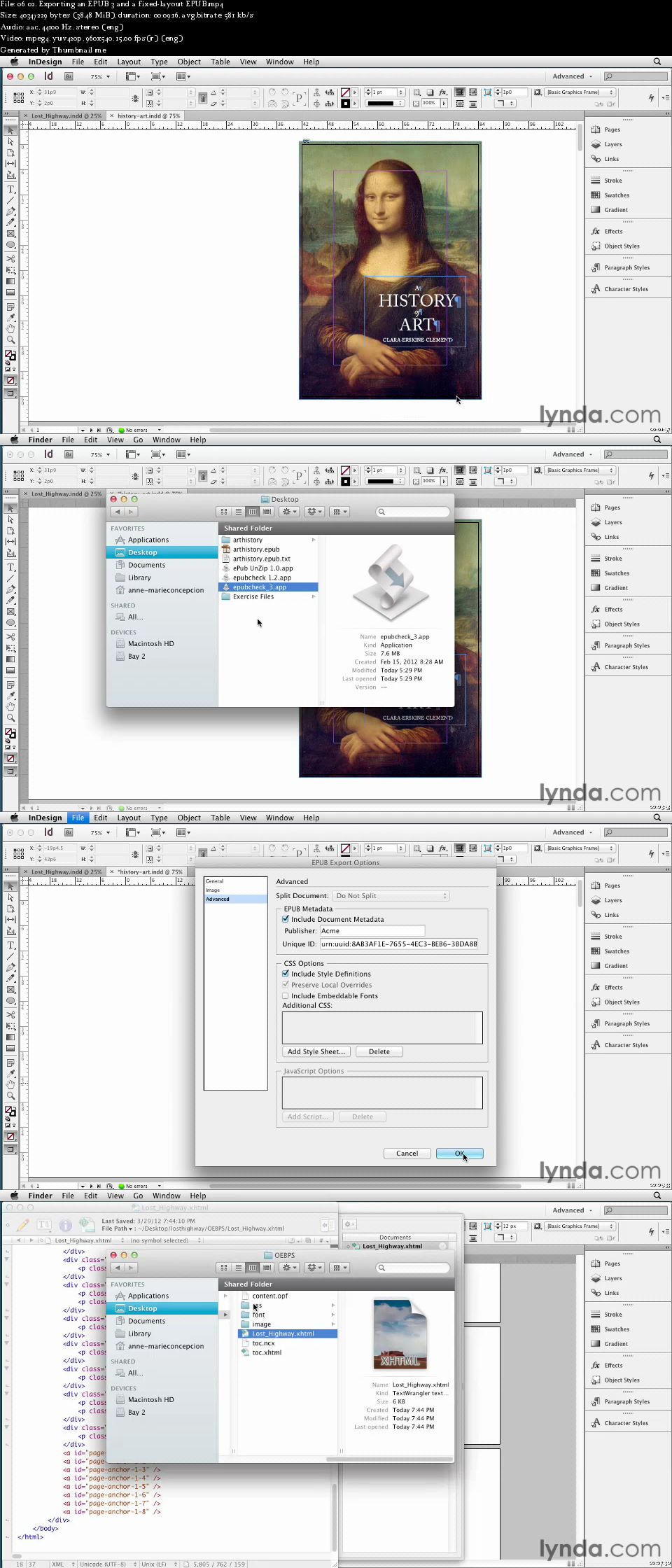The height and width of the screenshot is (1568, 672).
Task: Open Pages panel beside the EPUB Export Options dialog
Action: [x=612, y=885]
